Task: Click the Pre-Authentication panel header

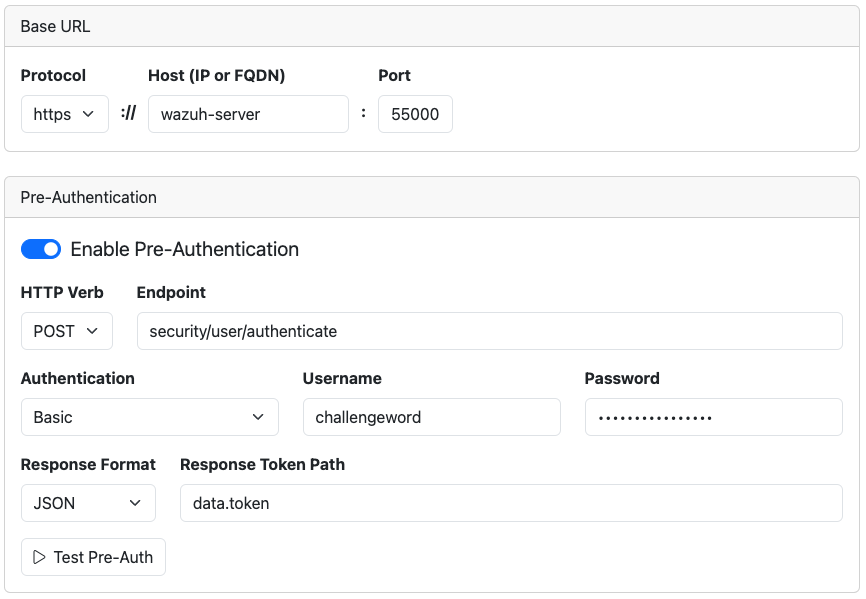Action: [432, 198]
